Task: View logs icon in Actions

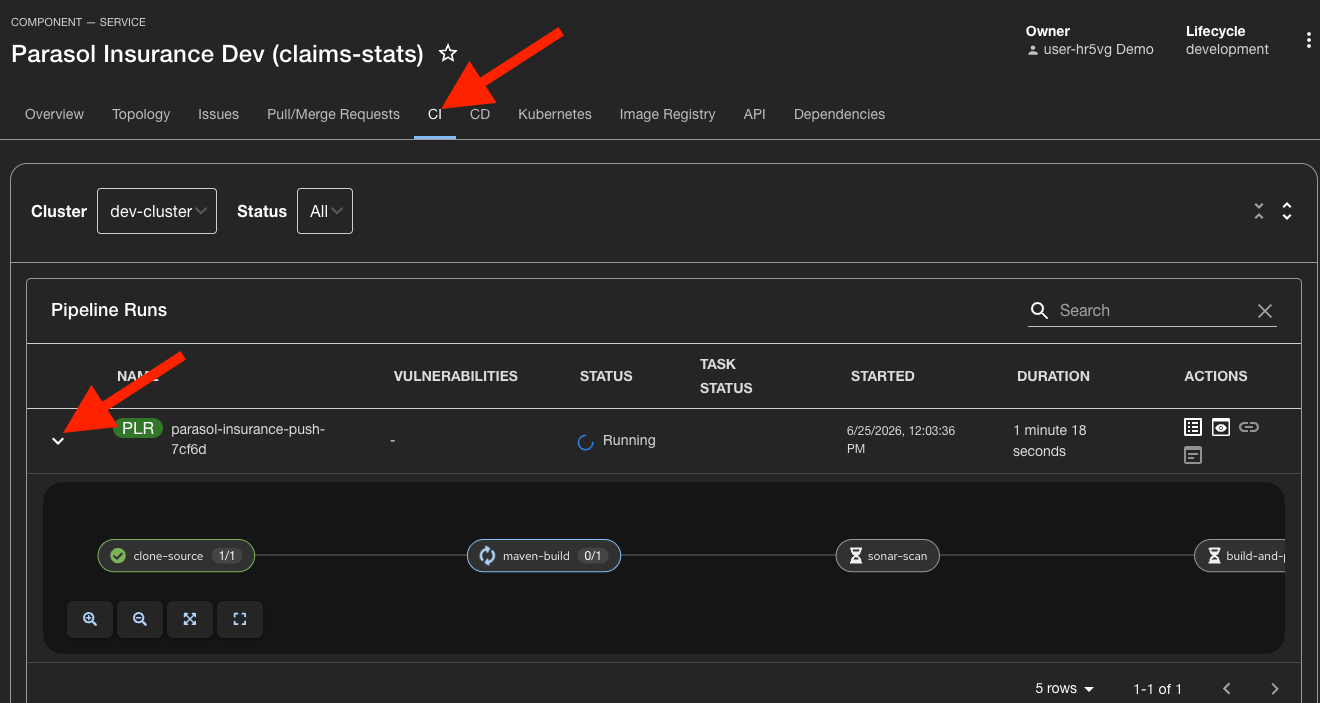Action: [1193, 427]
